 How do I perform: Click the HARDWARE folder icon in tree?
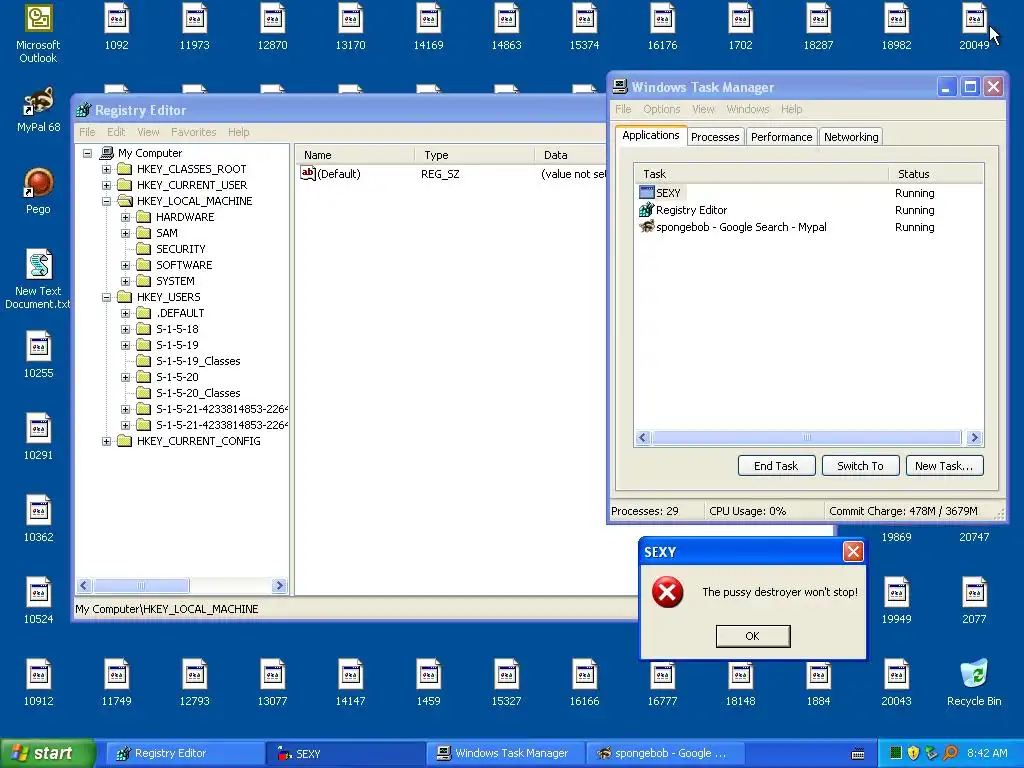pyautogui.click(x=144, y=217)
